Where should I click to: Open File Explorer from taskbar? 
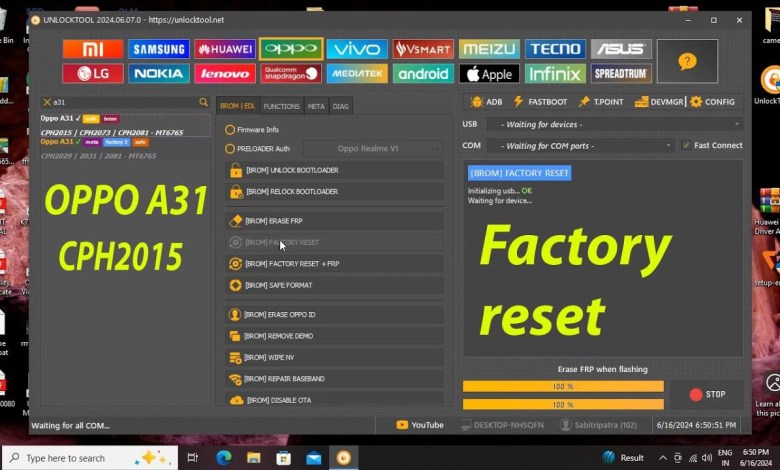tap(254, 458)
